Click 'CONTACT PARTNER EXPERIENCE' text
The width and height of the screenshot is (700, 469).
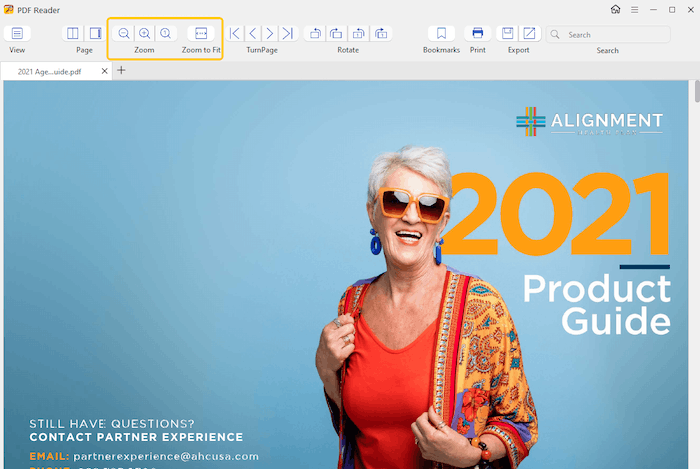point(136,437)
